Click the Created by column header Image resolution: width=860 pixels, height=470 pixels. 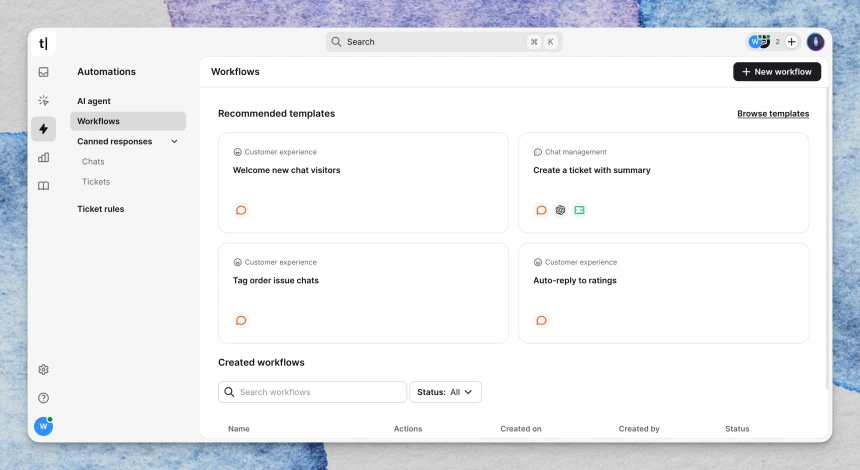[639, 429]
